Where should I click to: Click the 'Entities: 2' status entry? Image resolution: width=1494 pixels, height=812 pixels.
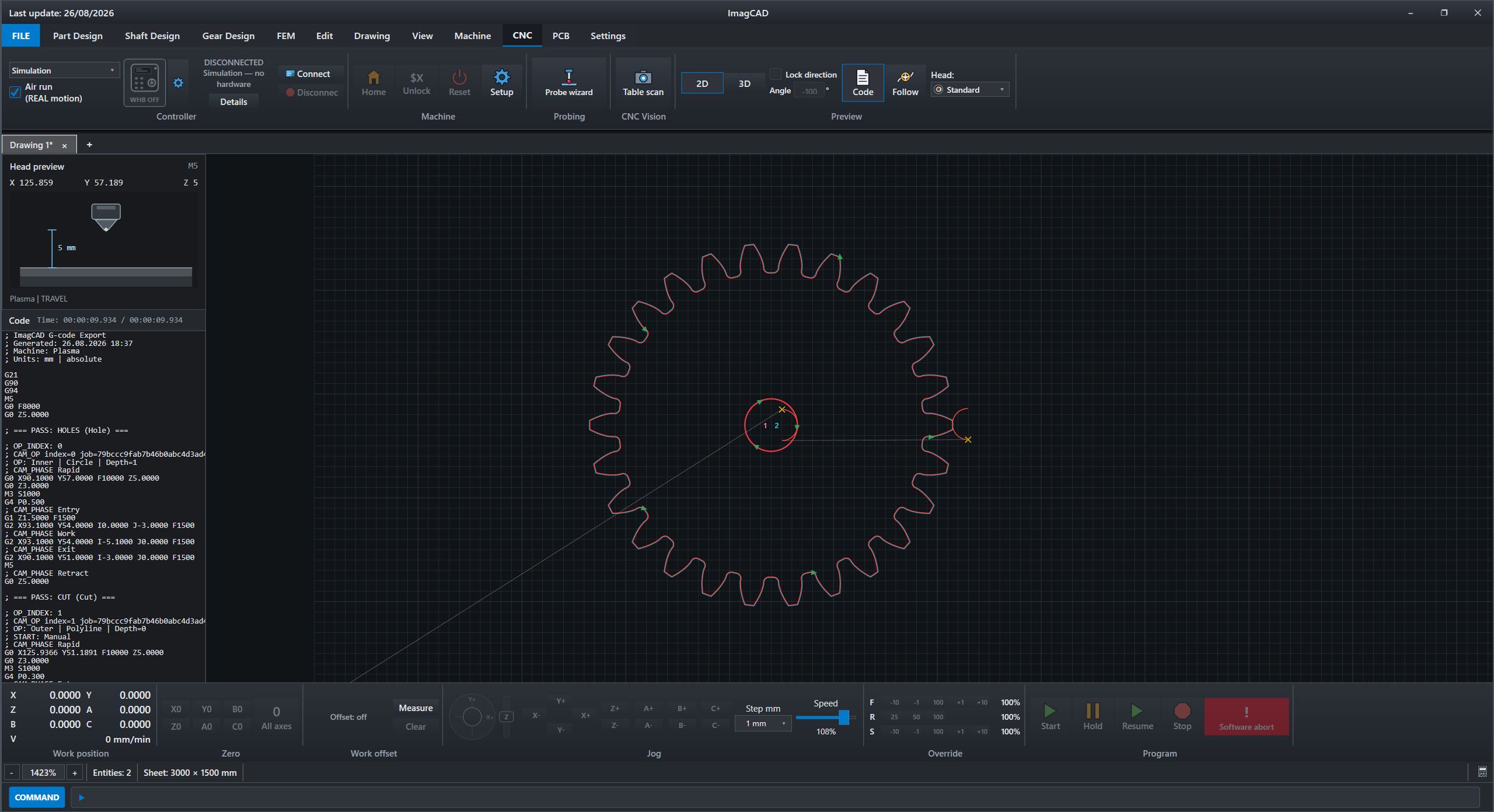[x=112, y=772]
